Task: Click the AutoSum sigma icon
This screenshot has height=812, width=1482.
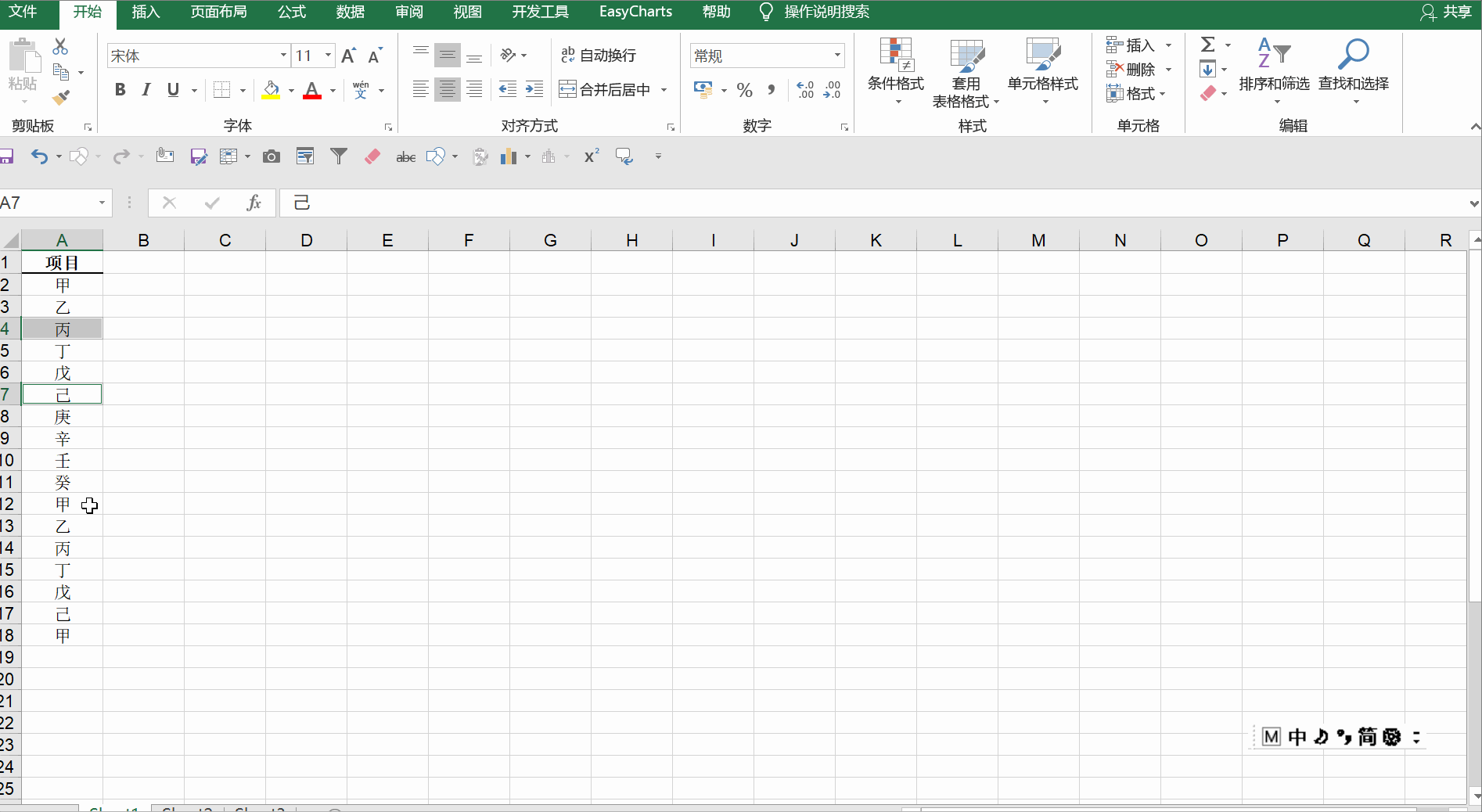Action: pyautogui.click(x=1208, y=45)
